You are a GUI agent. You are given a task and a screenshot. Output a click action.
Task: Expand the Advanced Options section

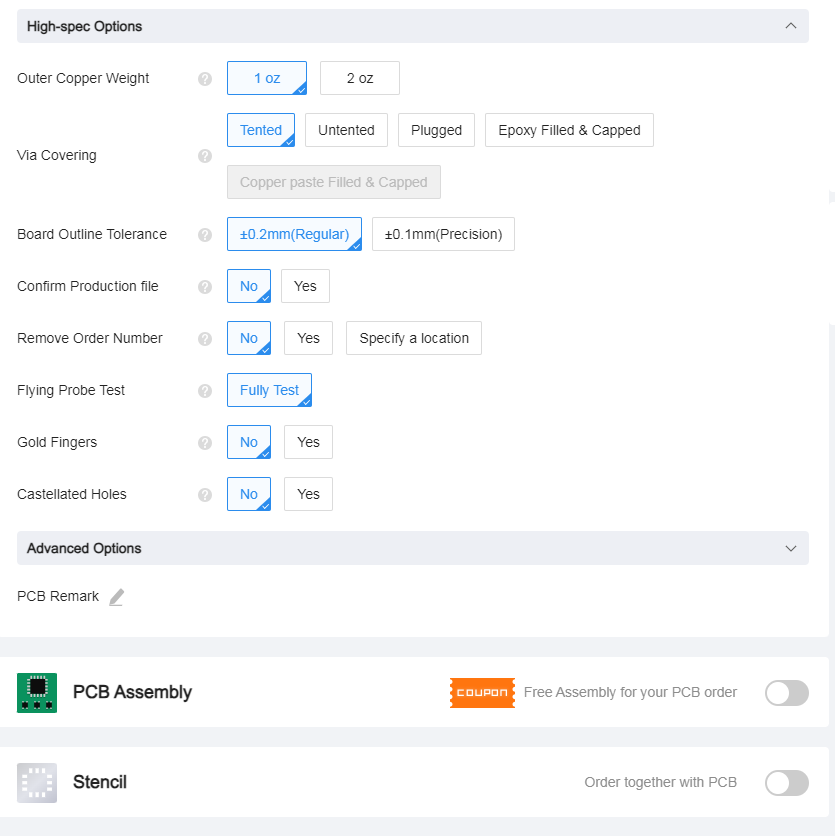pos(791,548)
